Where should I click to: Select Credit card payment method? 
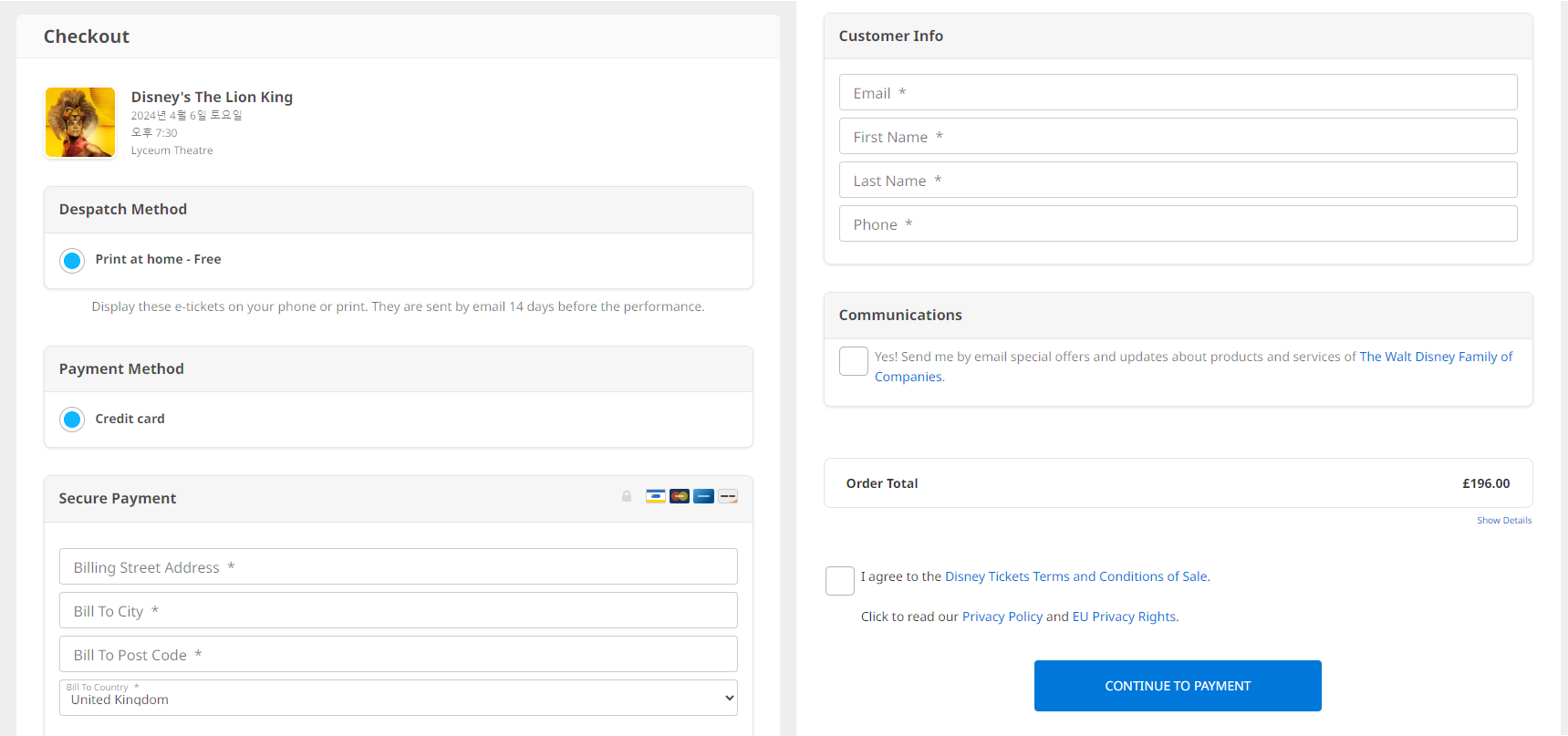[x=72, y=420]
